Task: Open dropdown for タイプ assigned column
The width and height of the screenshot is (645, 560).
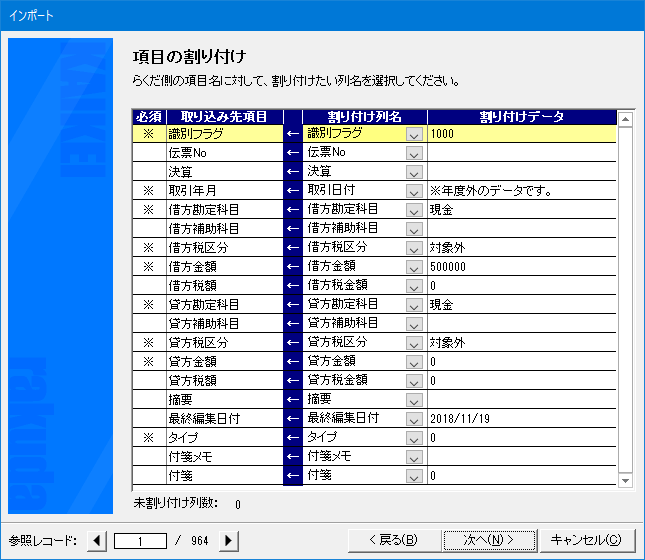Action: point(414,437)
